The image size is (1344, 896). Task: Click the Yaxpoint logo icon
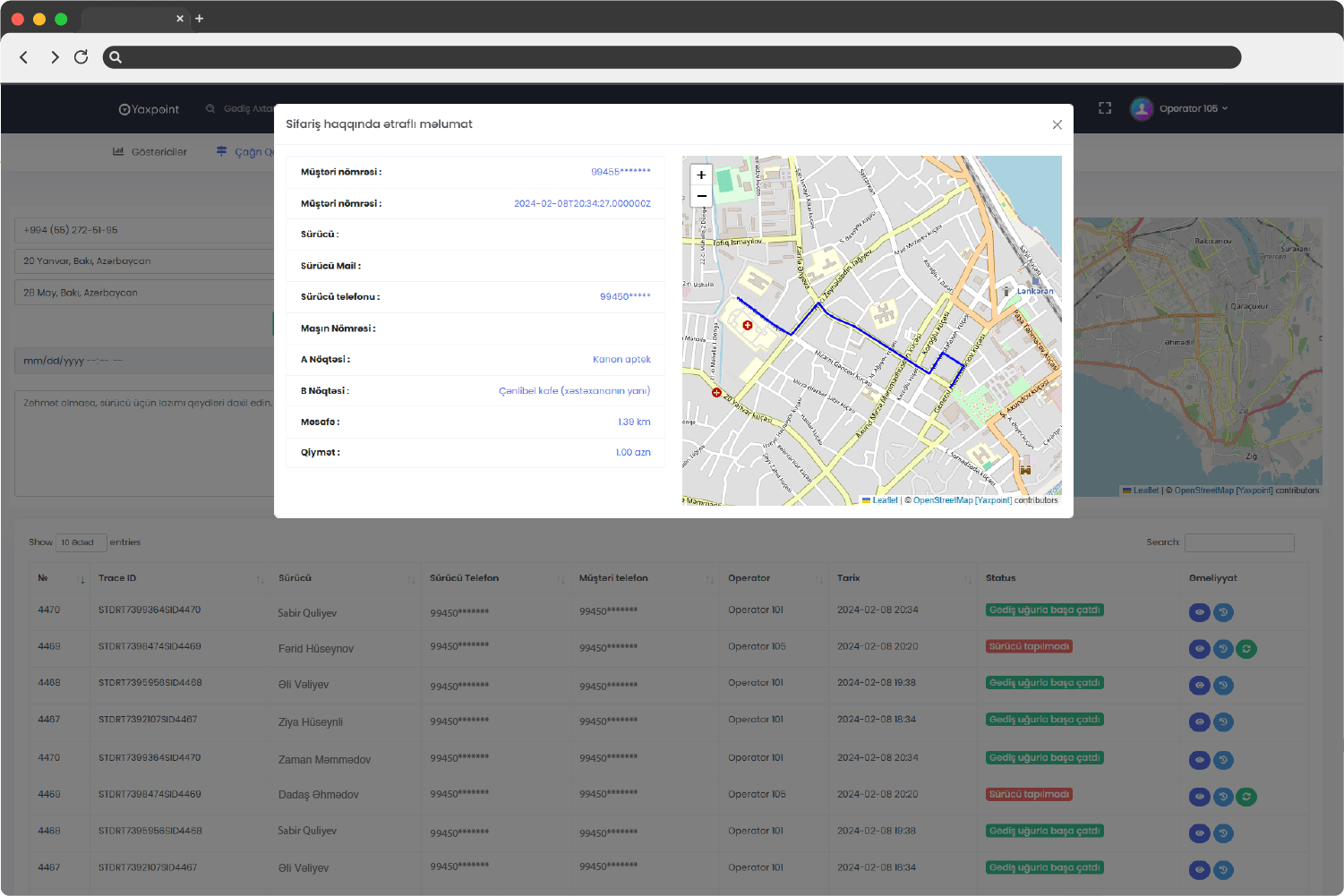coord(124,108)
